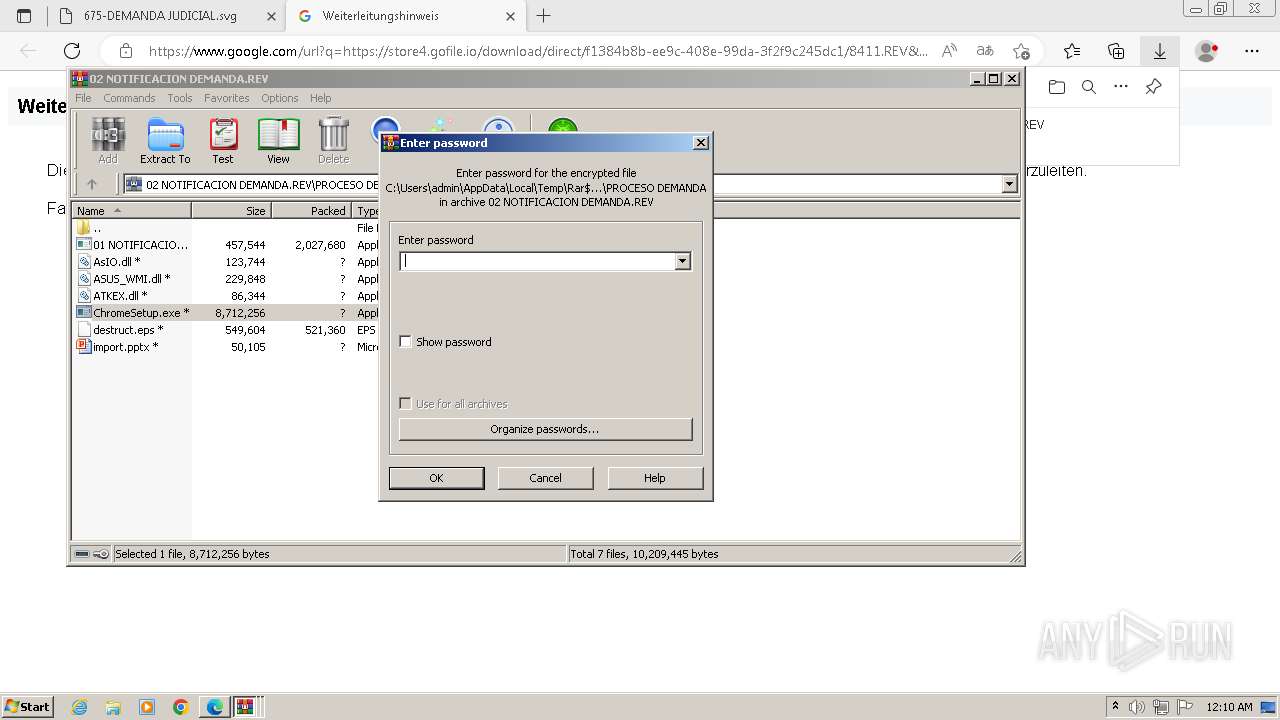This screenshot has height=720, width=1280.
Task: Click the volume icon in system tray
Action: [1137, 707]
